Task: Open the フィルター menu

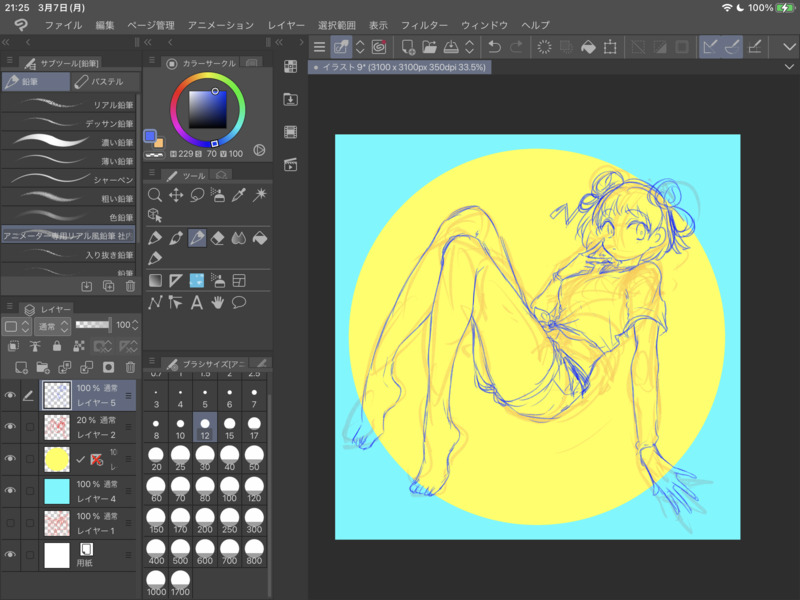Action: coord(424,24)
